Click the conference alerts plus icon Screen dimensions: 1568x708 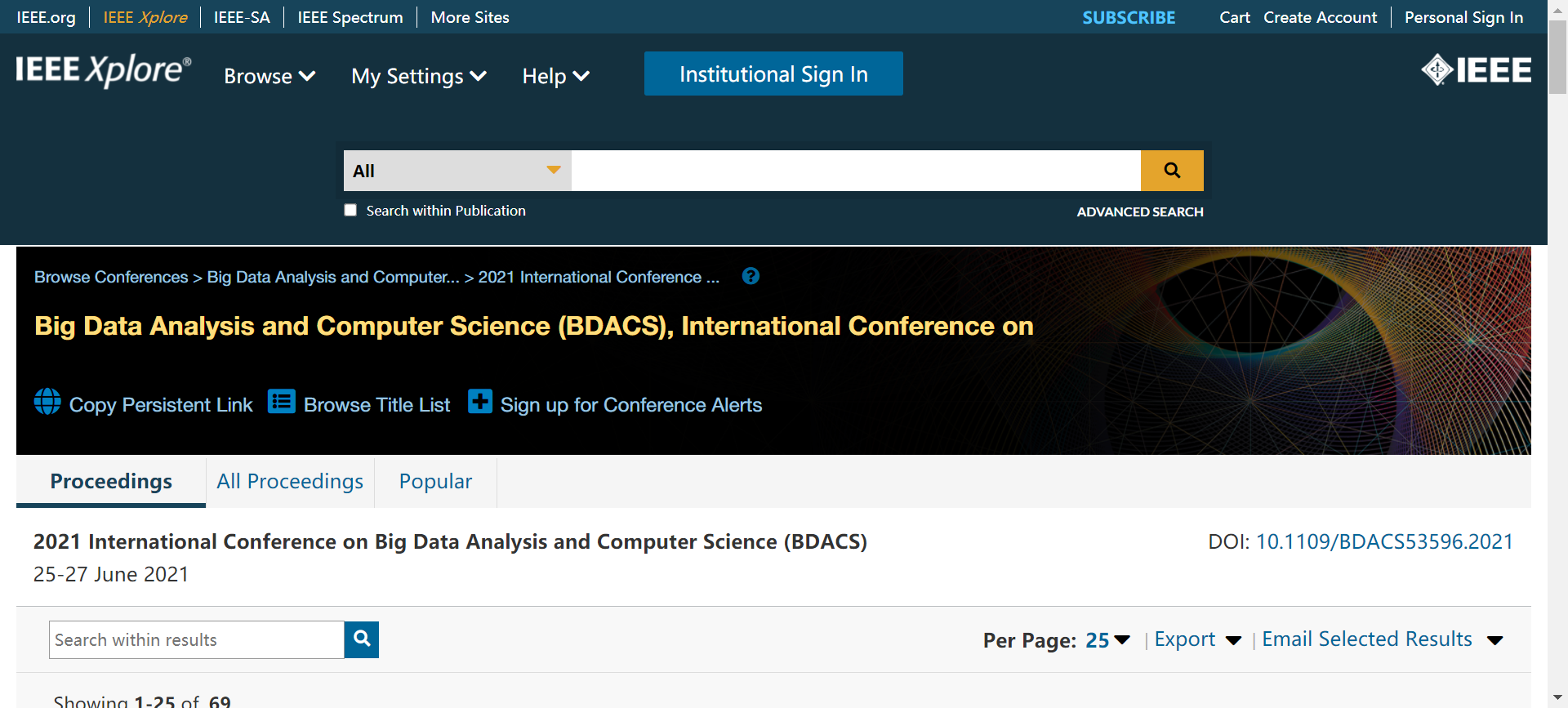(x=480, y=402)
